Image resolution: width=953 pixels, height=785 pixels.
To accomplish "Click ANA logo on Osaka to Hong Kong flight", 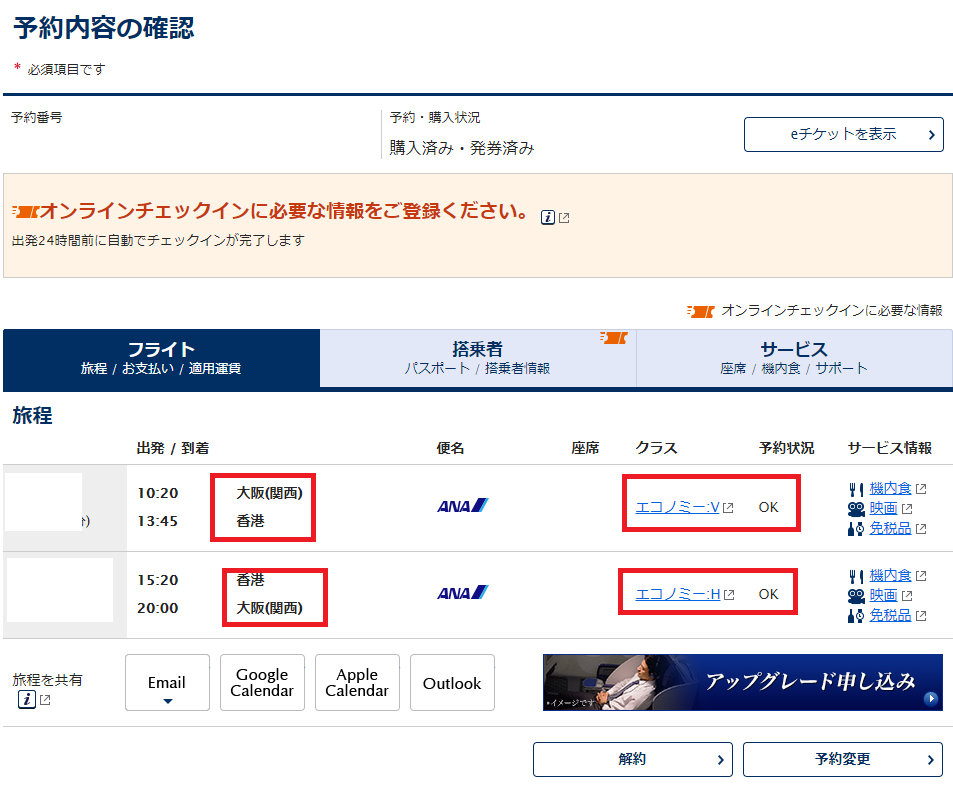I will [x=462, y=506].
